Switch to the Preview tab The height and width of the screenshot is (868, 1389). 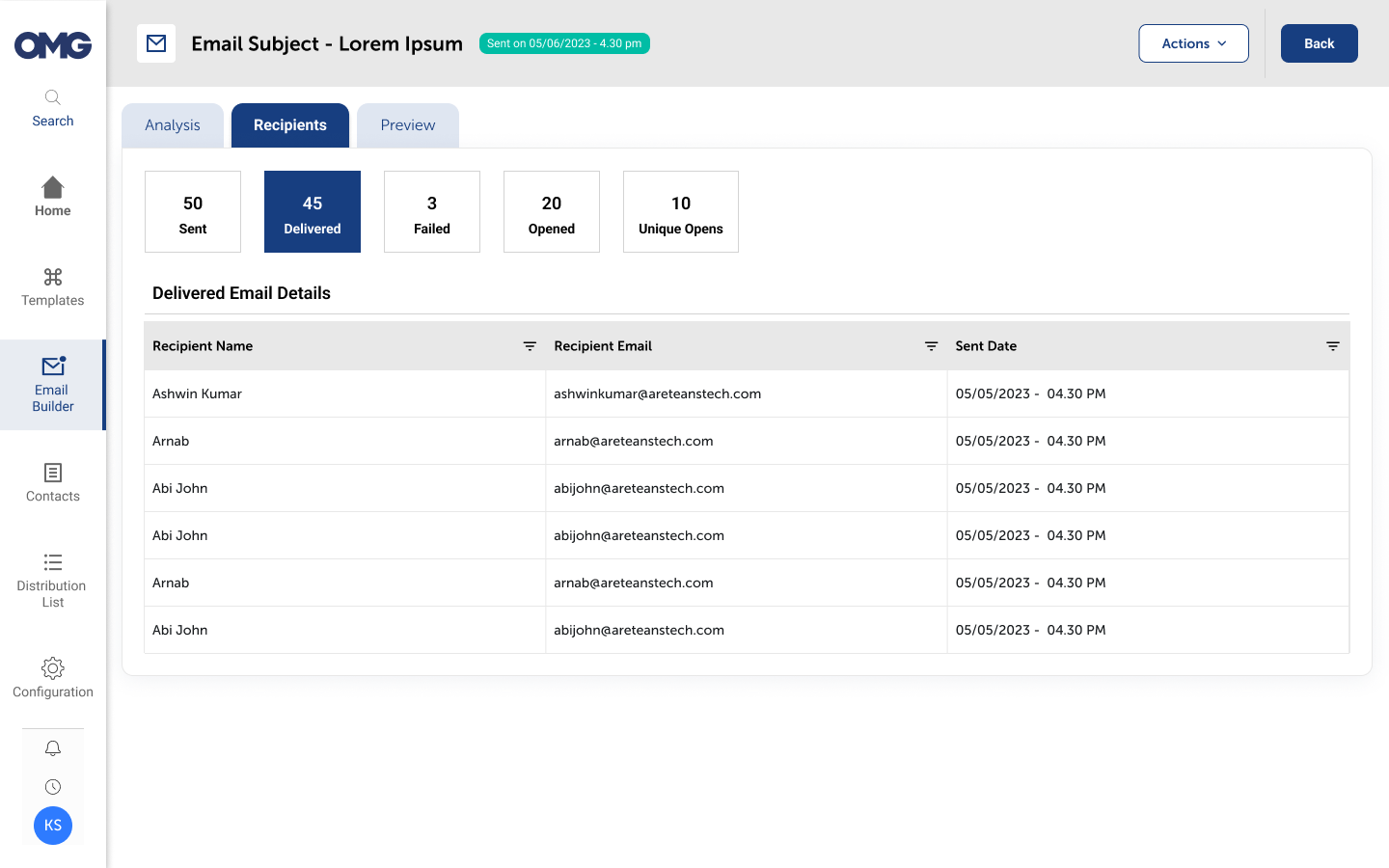pyautogui.click(x=407, y=125)
